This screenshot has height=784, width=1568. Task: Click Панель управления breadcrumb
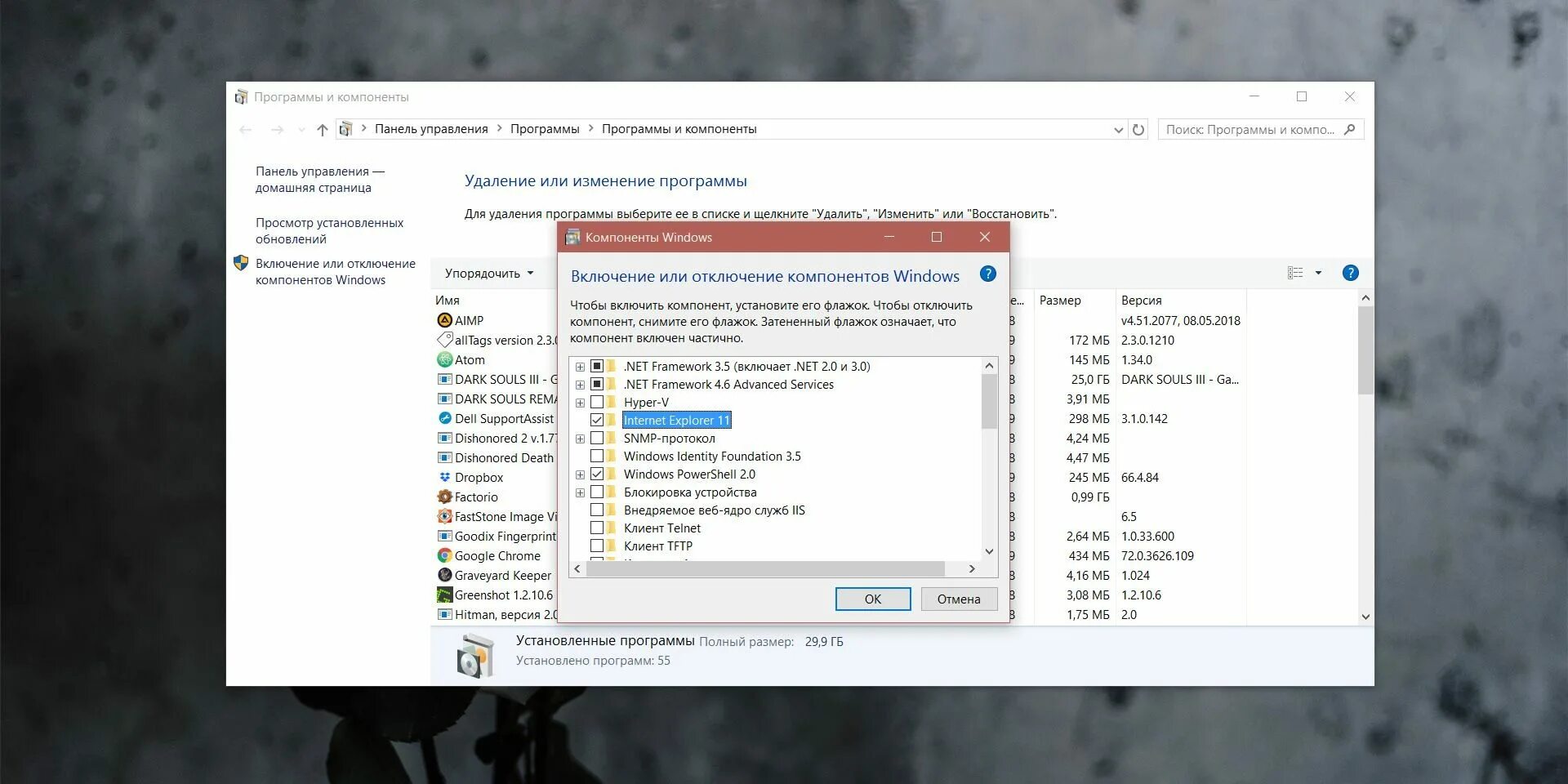click(x=431, y=129)
